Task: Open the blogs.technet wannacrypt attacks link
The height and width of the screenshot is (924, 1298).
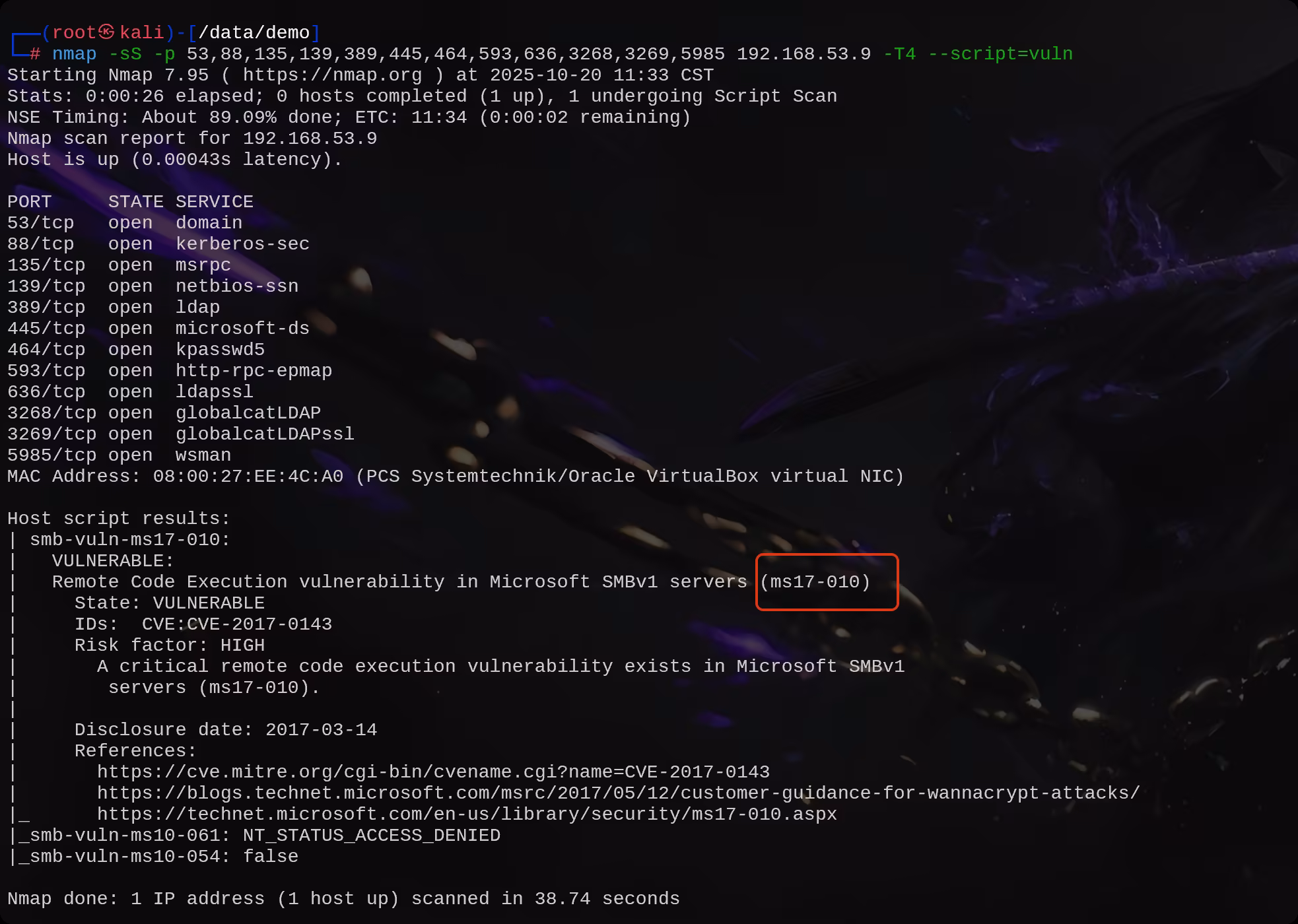Action: click(619, 793)
